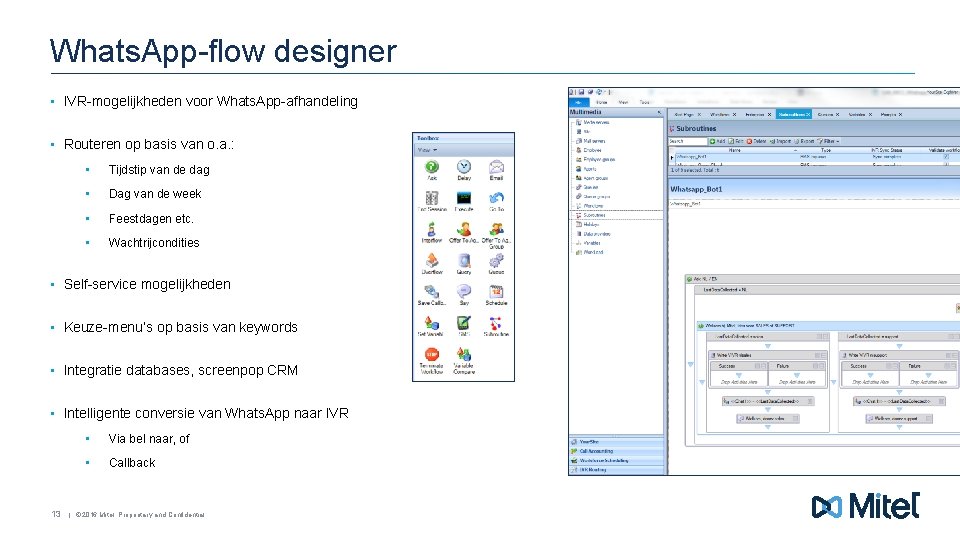Choose the Offer To Agent activity icon
The height and width of the screenshot is (540, 960).
click(x=464, y=229)
